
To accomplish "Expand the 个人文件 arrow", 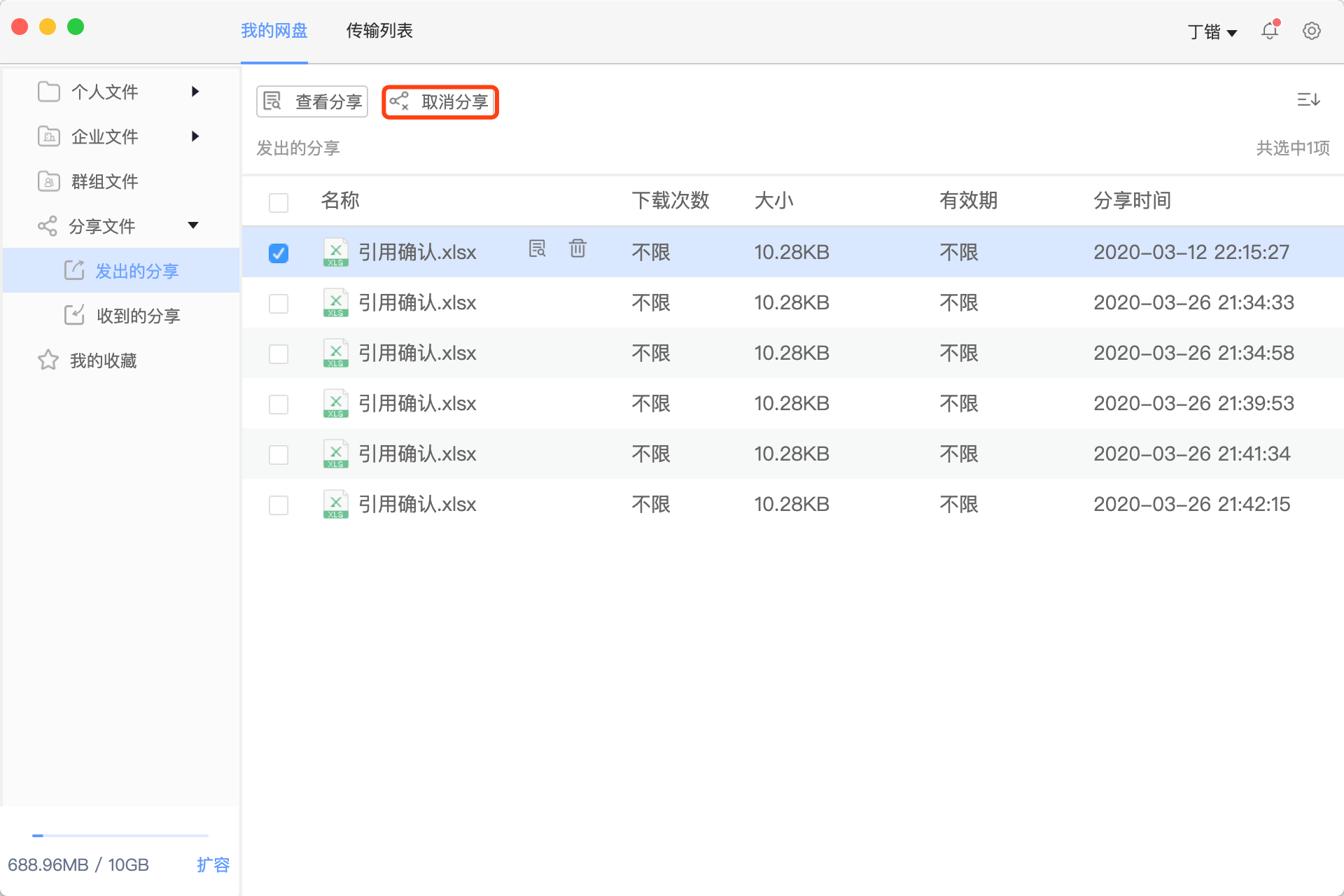I will pyautogui.click(x=195, y=92).
